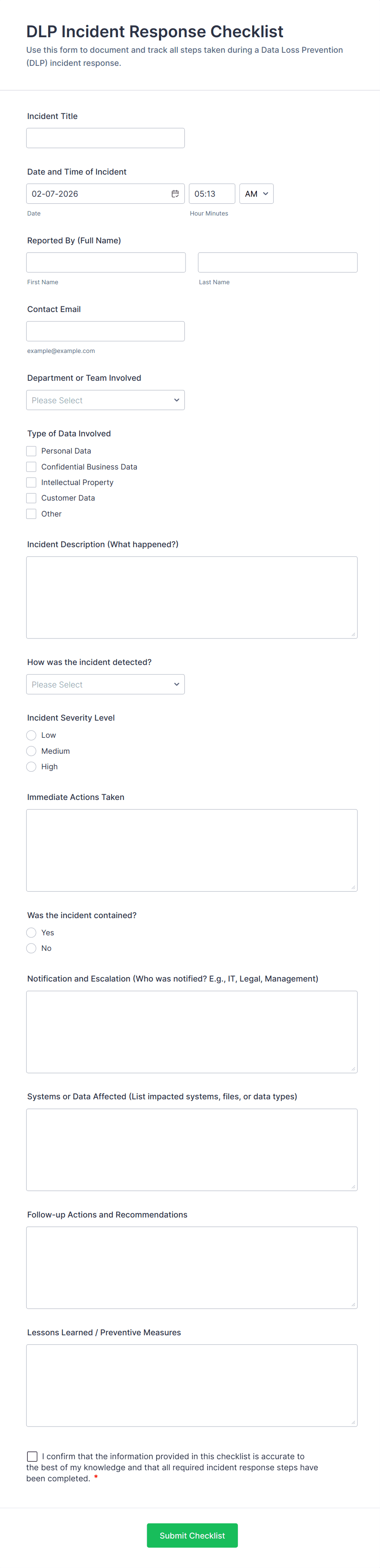Select No for incident contained
Image resolution: width=380 pixels, height=1568 pixels.
pyautogui.click(x=31, y=948)
